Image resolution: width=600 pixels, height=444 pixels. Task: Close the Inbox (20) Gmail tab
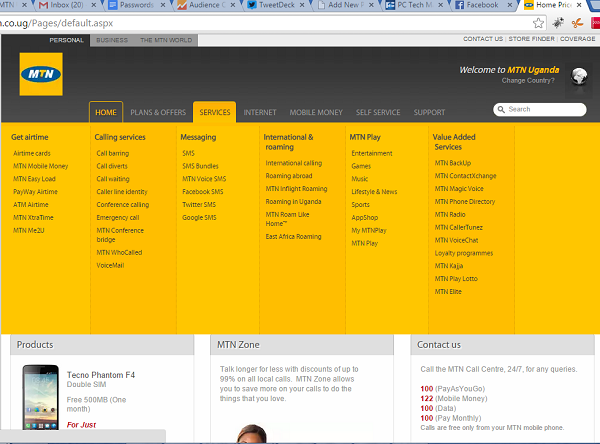pyautogui.click(x=93, y=5)
